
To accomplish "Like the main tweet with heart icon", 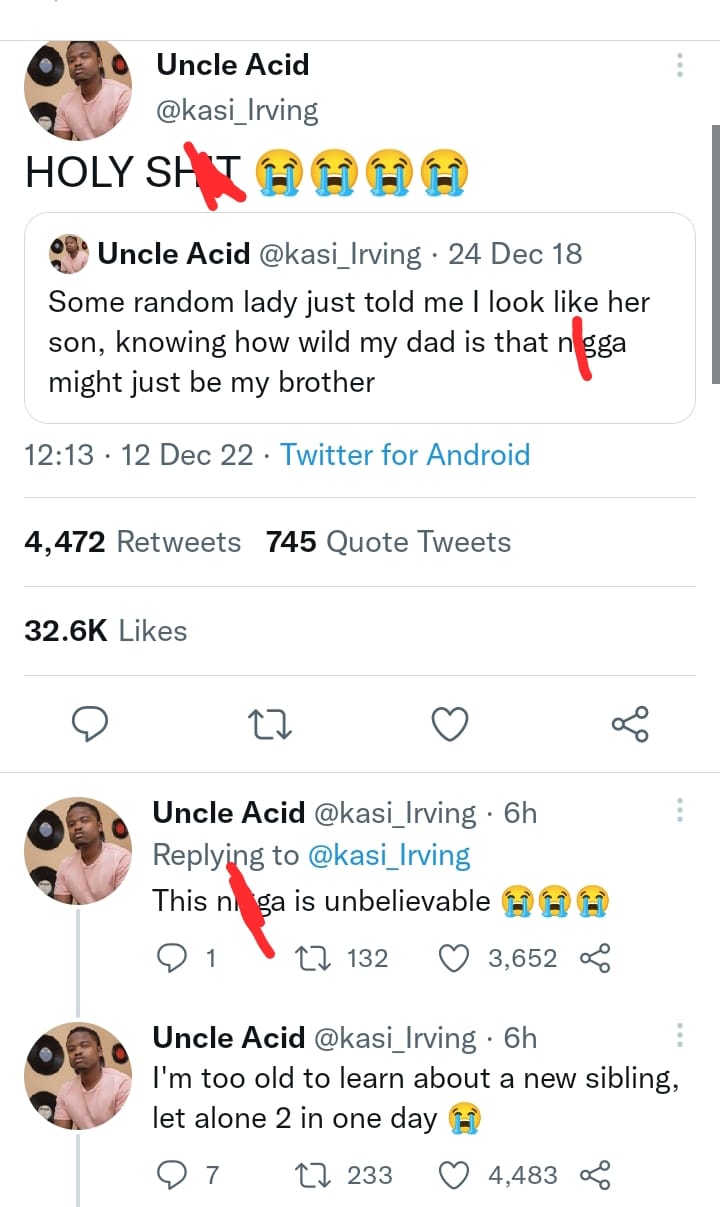I will click(x=450, y=724).
